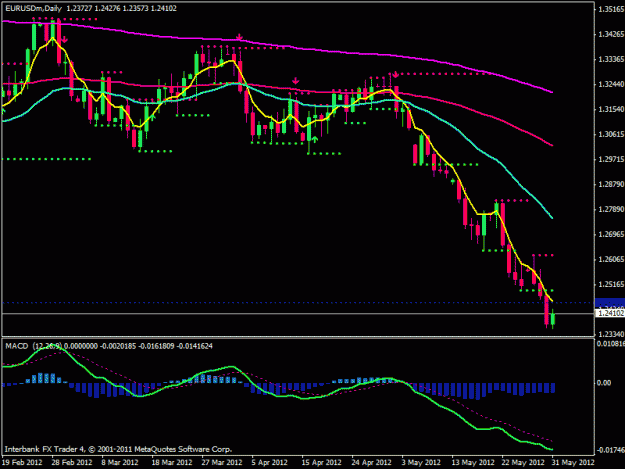Select the 1.27890 price axis label
The height and width of the screenshot is (469, 625).
pos(611,209)
